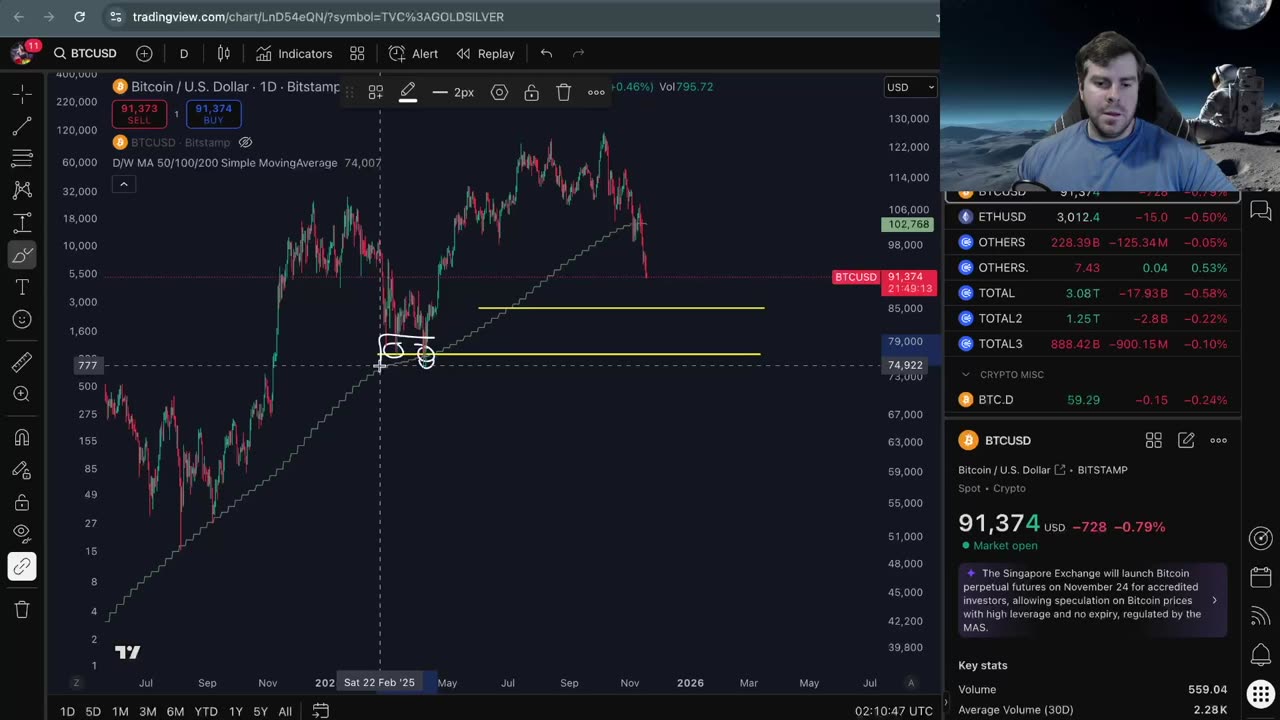Redo the chart action

pyautogui.click(x=578, y=53)
